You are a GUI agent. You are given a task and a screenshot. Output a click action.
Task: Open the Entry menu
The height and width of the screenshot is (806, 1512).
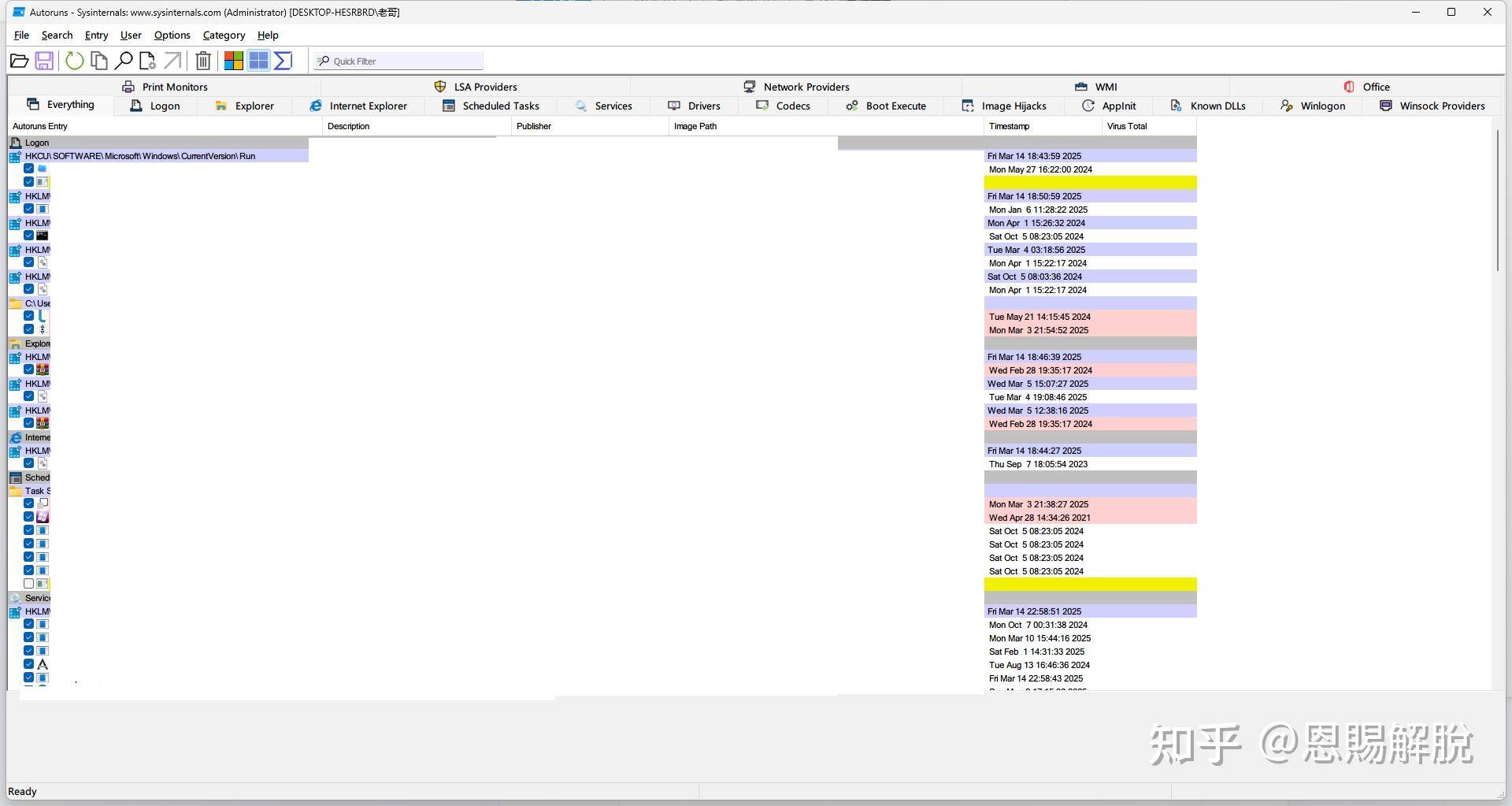point(96,35)
